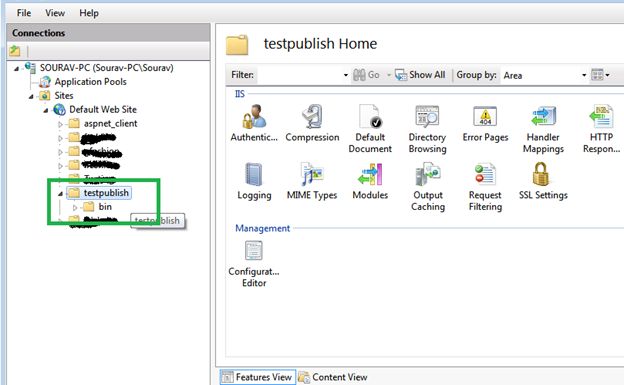Open Directory Browsing settings
The height and width of the screenshot is (385, 624).
pos(427,129)
